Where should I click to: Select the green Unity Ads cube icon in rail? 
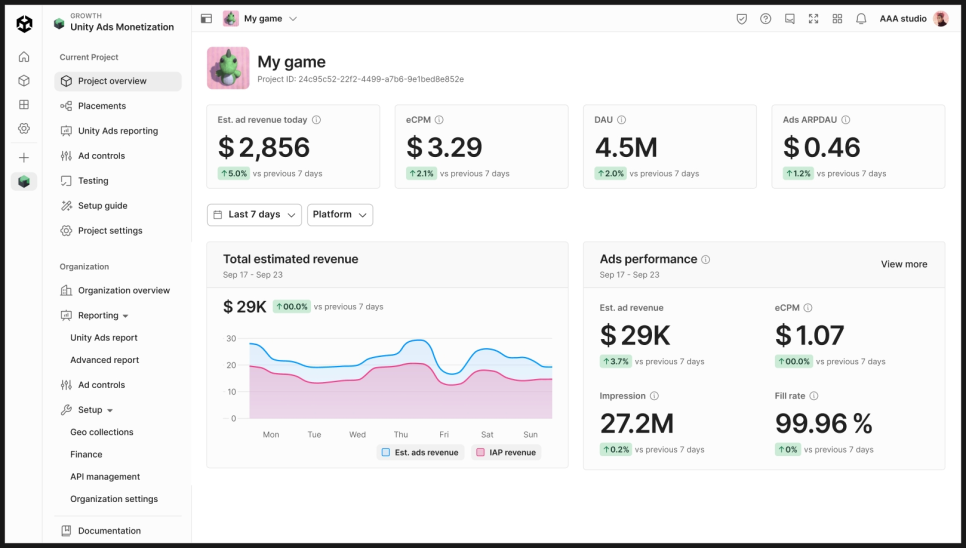(x=24, y=182)
